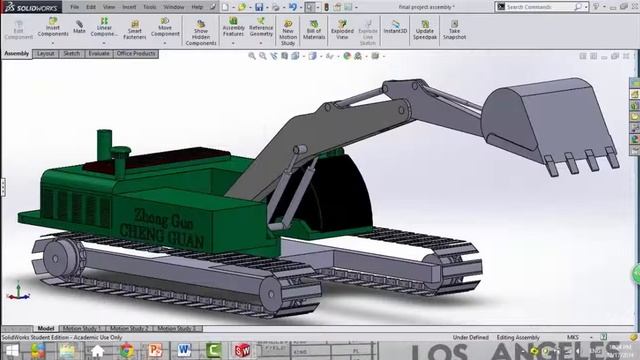Image resolution: width=640 pixels, height=360 pixels.
Task: Open Insert Components dropdown arrow
Action: click(x=53, y=43)
